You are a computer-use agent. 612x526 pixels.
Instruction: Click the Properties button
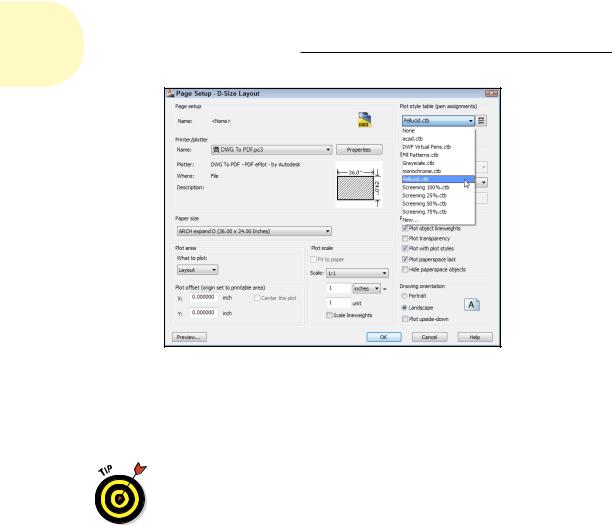(x=359, y=150)
